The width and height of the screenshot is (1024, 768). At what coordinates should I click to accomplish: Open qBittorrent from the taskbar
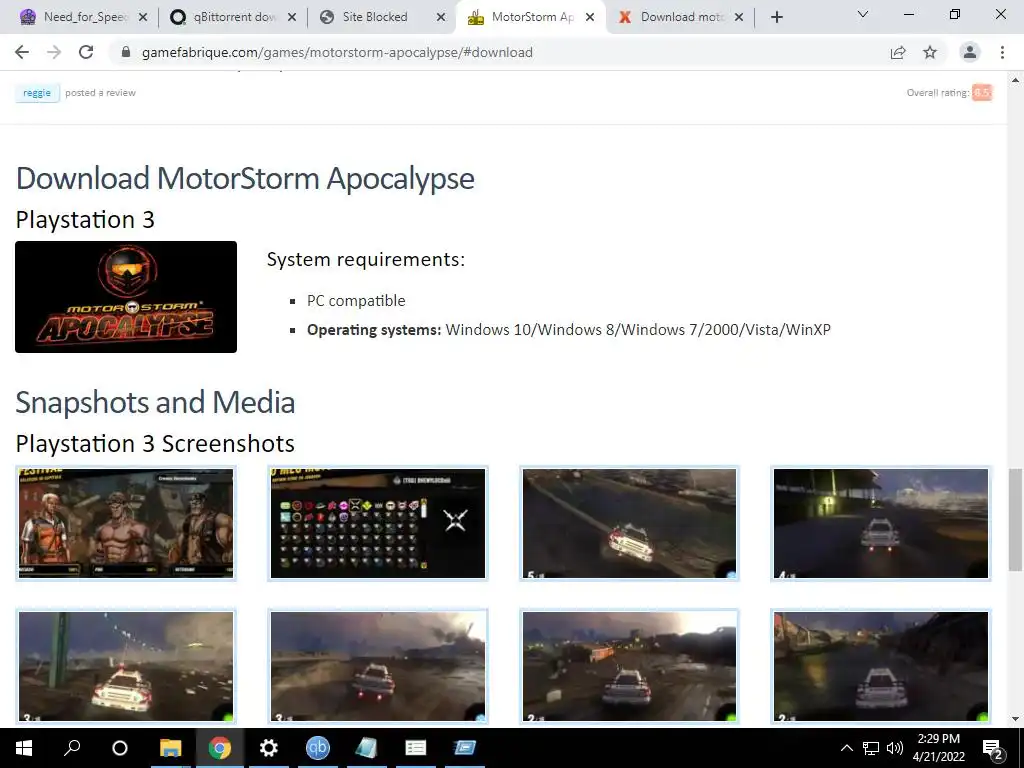coord(318,748)
